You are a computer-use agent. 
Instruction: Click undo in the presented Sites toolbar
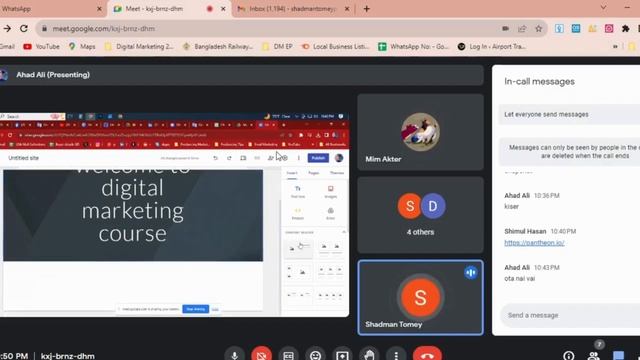click(216, 158)
